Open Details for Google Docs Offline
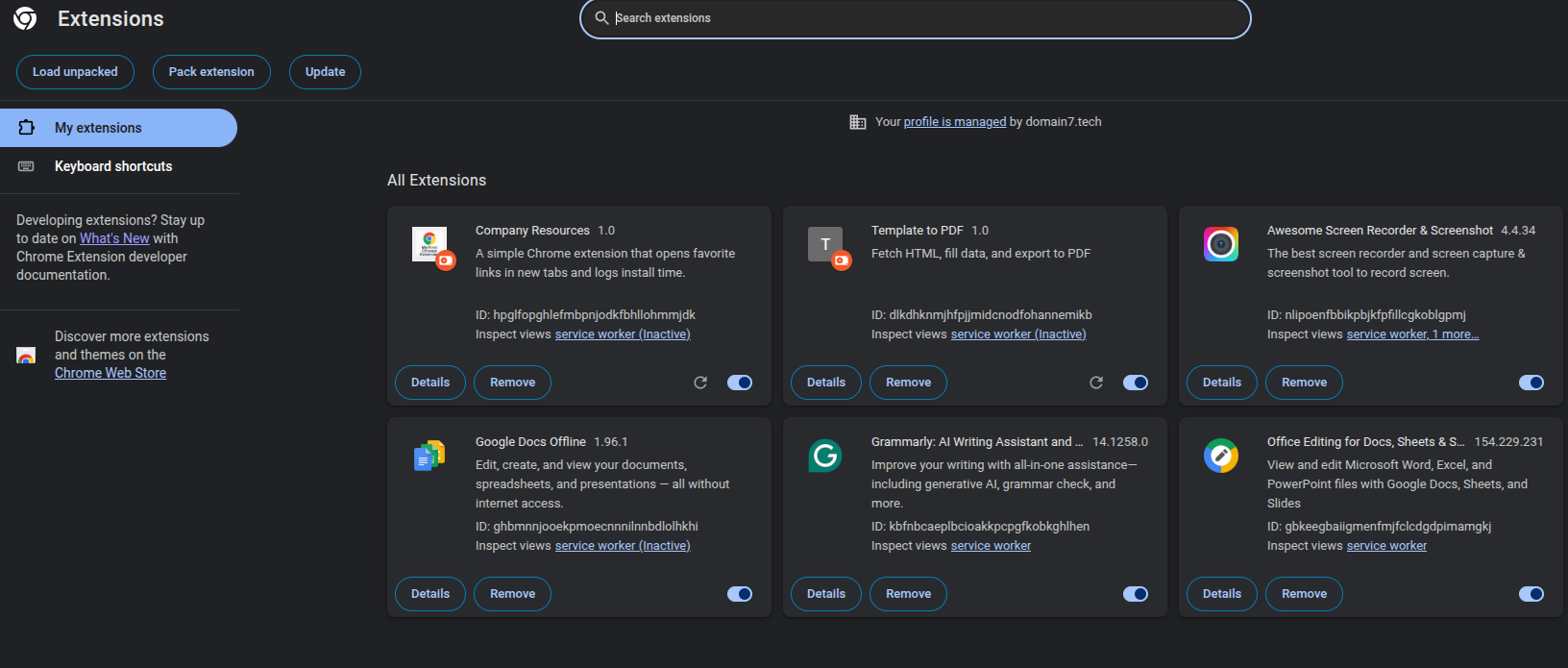 pos(430,594)
